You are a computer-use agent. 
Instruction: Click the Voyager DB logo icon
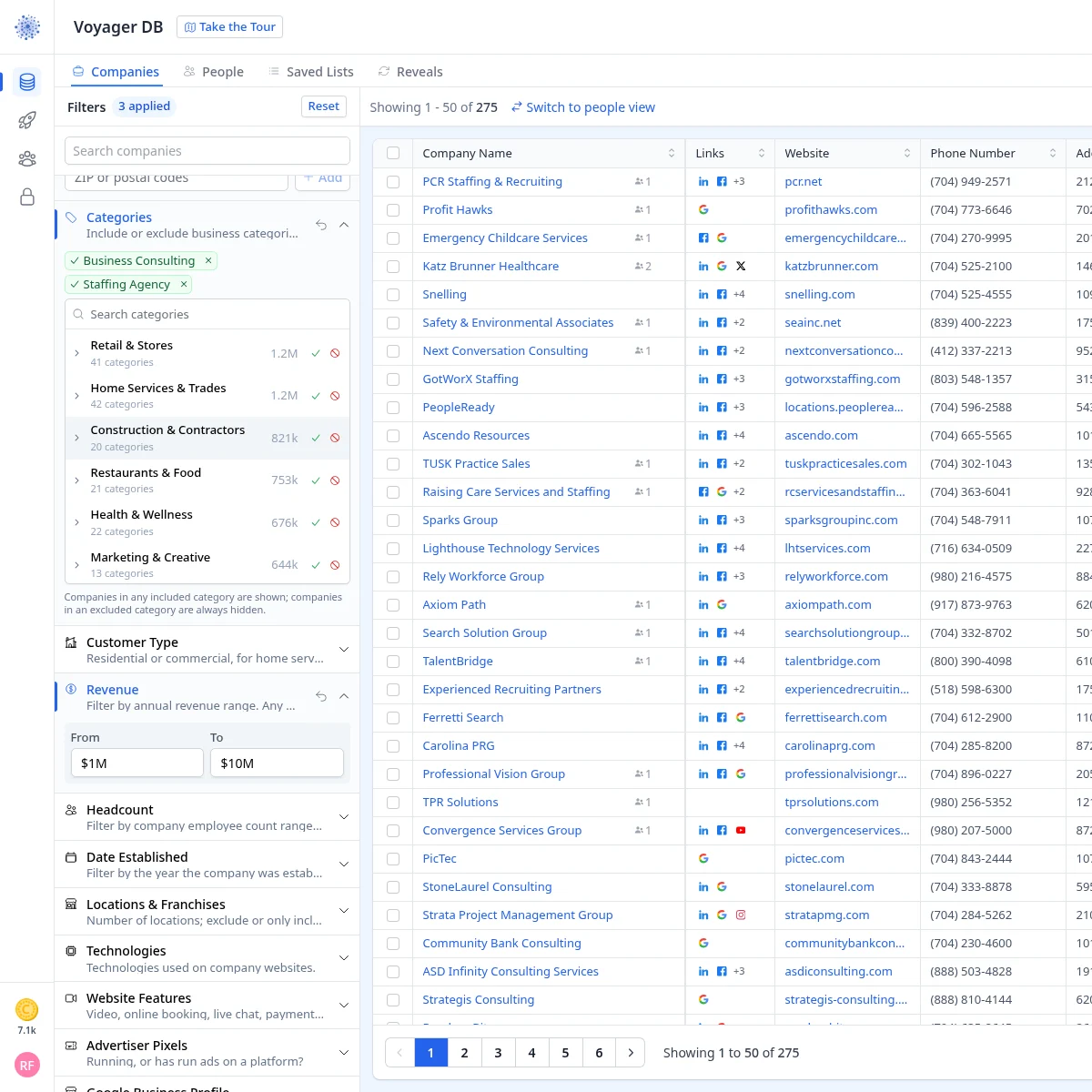[27, 27]
